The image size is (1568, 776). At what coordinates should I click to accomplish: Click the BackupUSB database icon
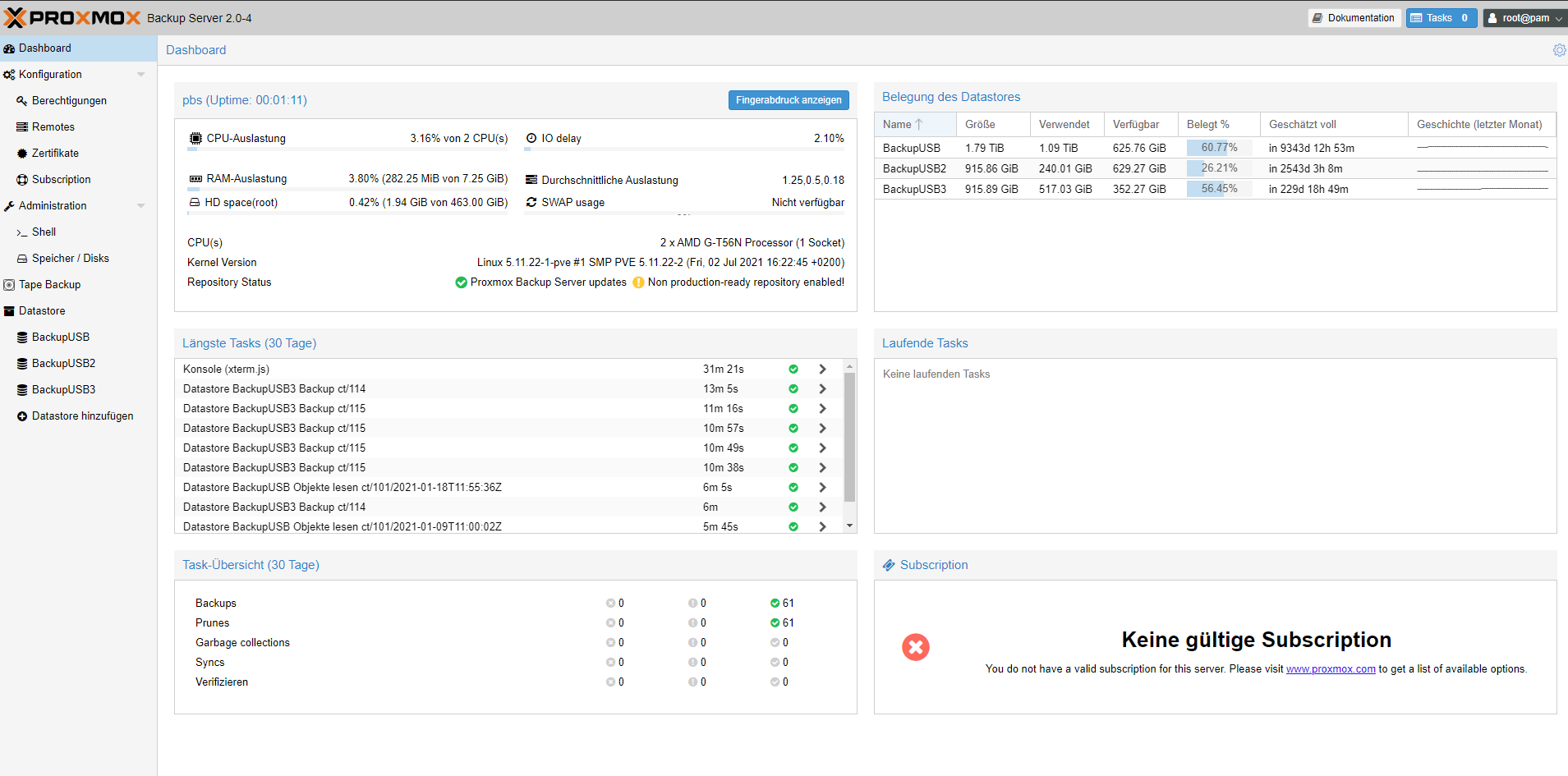(x=22, y=337)
